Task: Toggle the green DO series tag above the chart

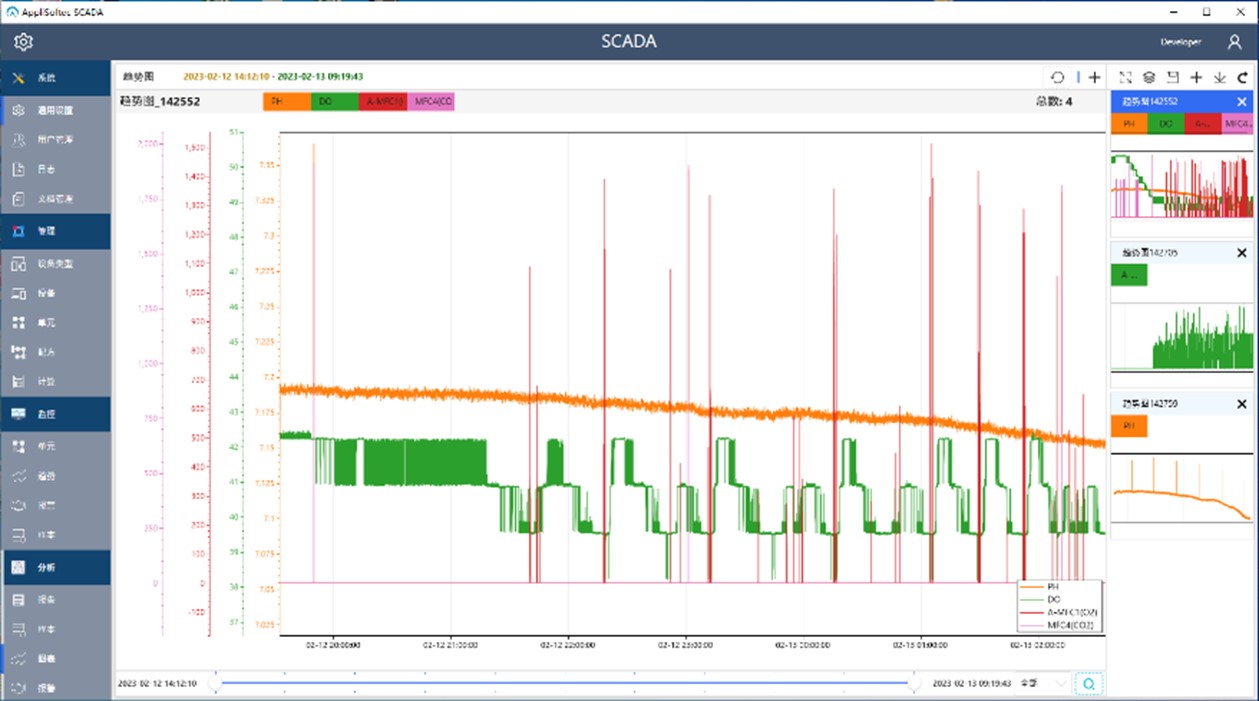Action: coord(334,101)
